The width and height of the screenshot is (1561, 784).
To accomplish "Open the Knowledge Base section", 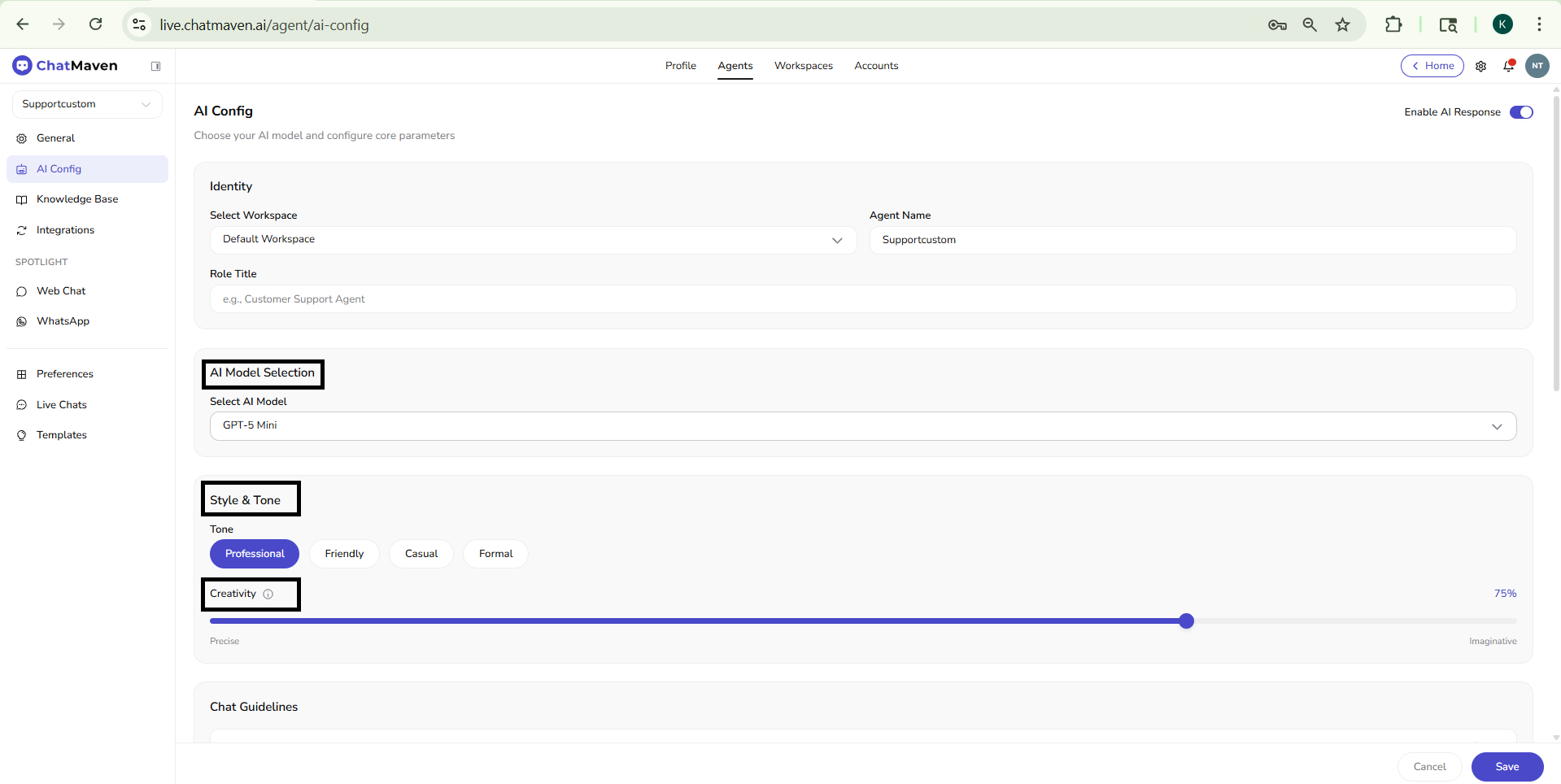I will (x=77, y=199).
